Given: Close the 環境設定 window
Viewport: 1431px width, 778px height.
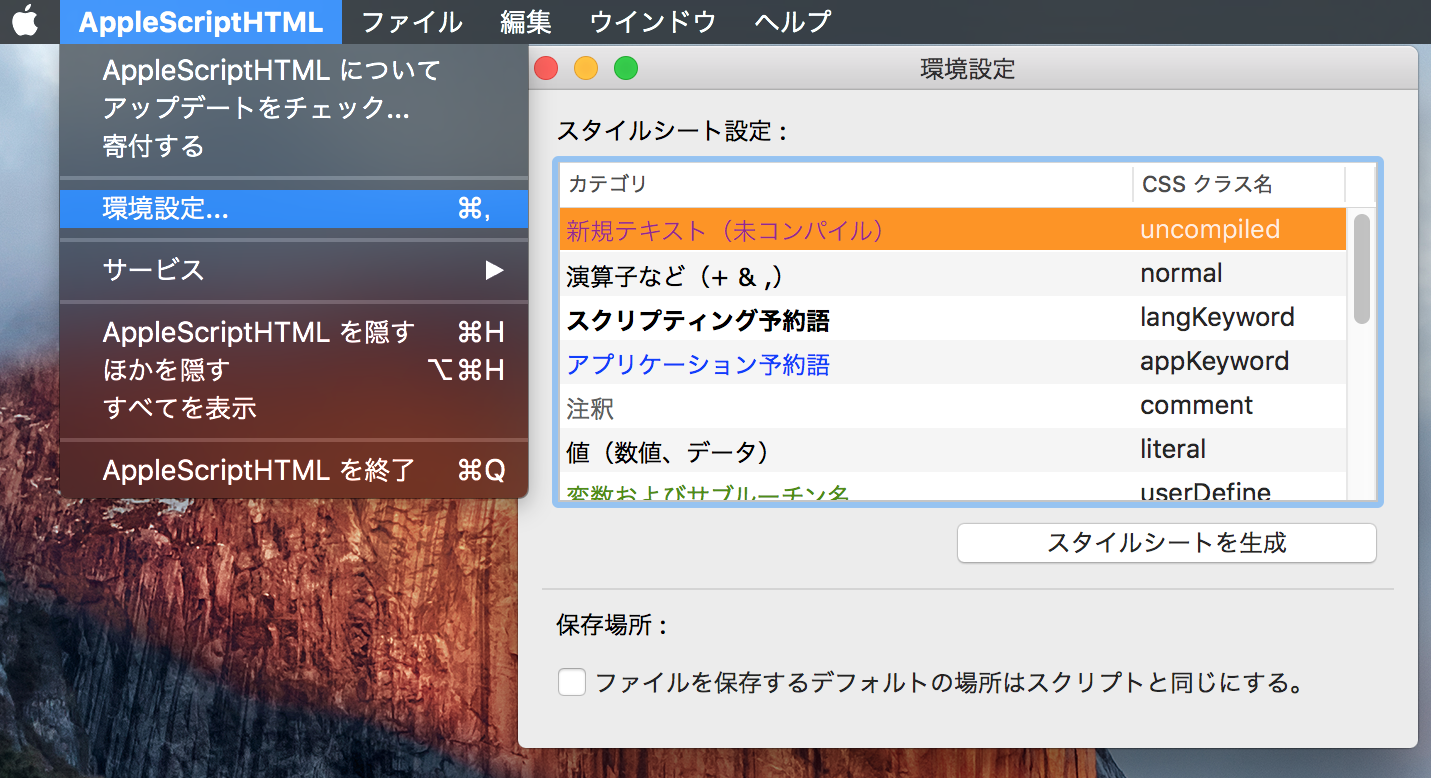Looking at the screenshot, I should [546, 68].
